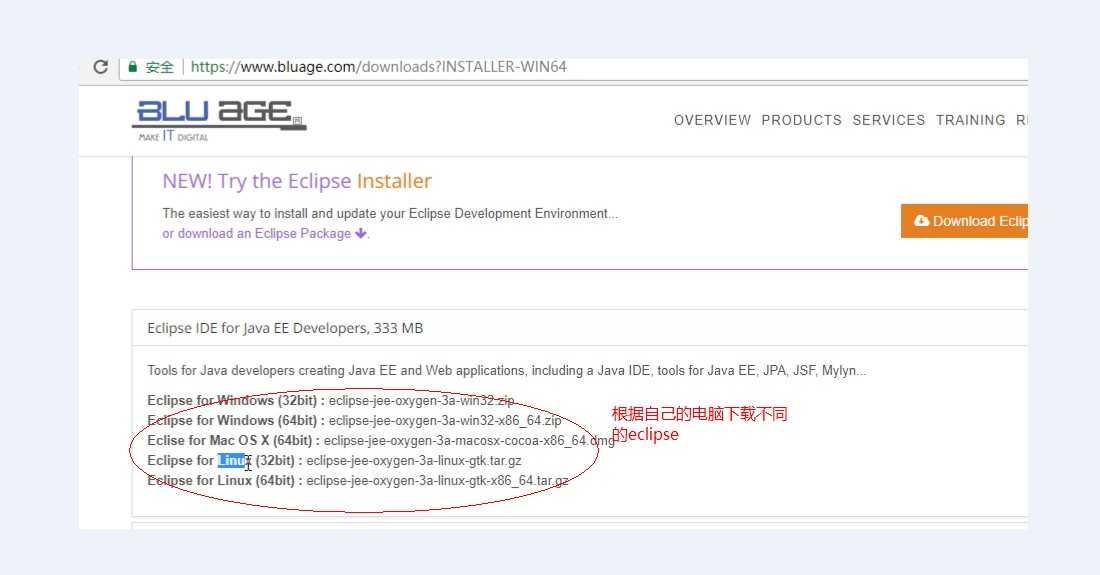Screen dimensions: 1100x575
Task: Click 'Eclipse IDE for Java EE Developers' title
Action: (285, 328)
